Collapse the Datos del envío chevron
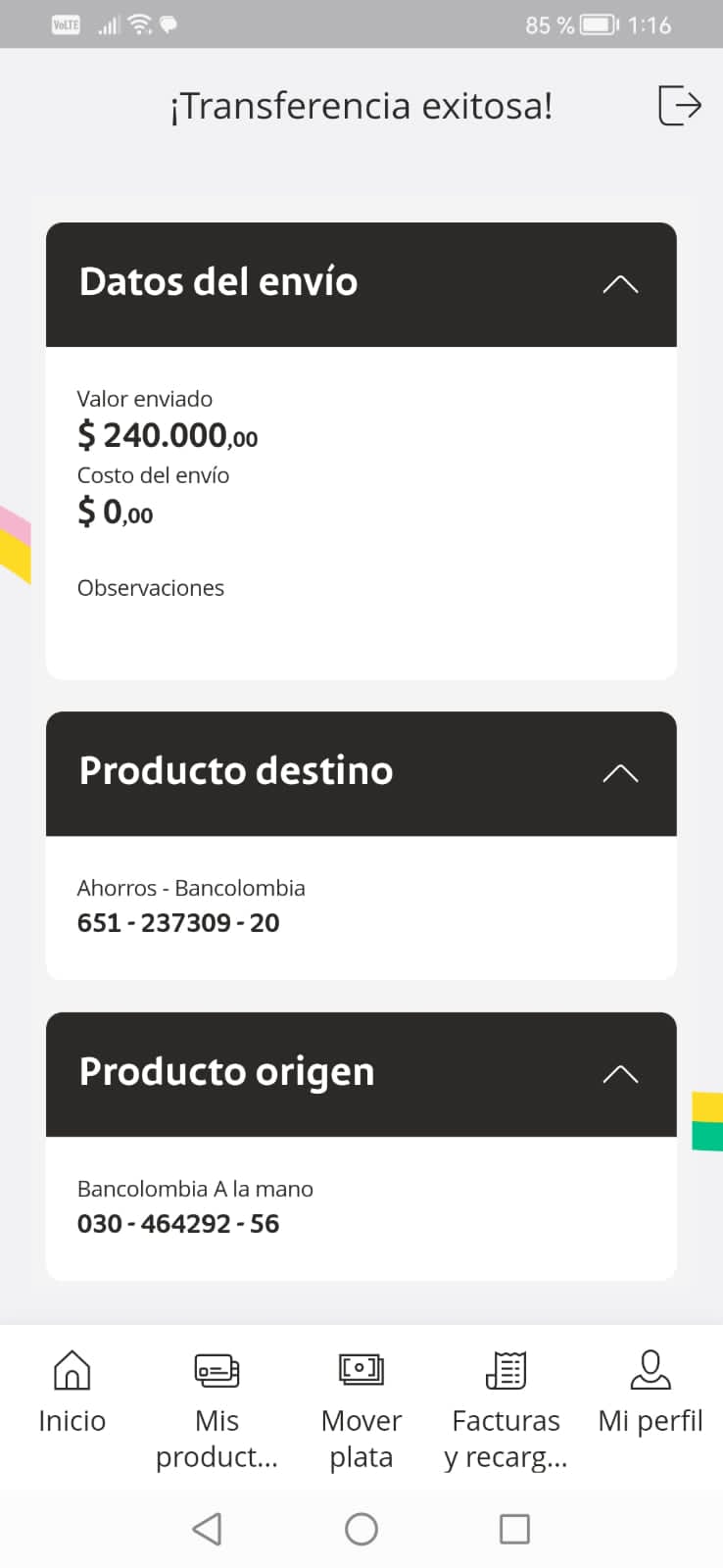 (620, 284)
